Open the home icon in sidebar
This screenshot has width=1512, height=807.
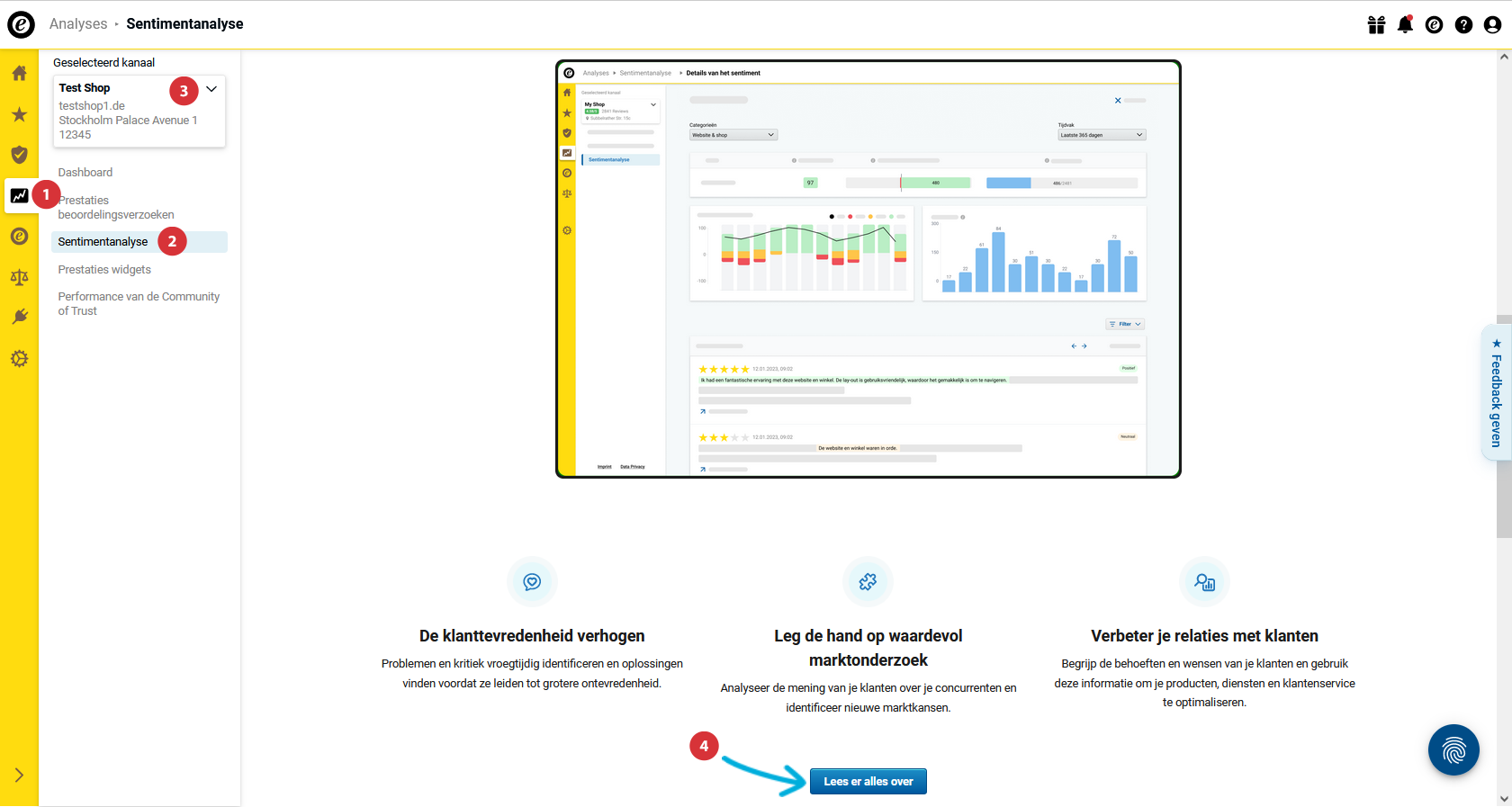tap(19, 74)
